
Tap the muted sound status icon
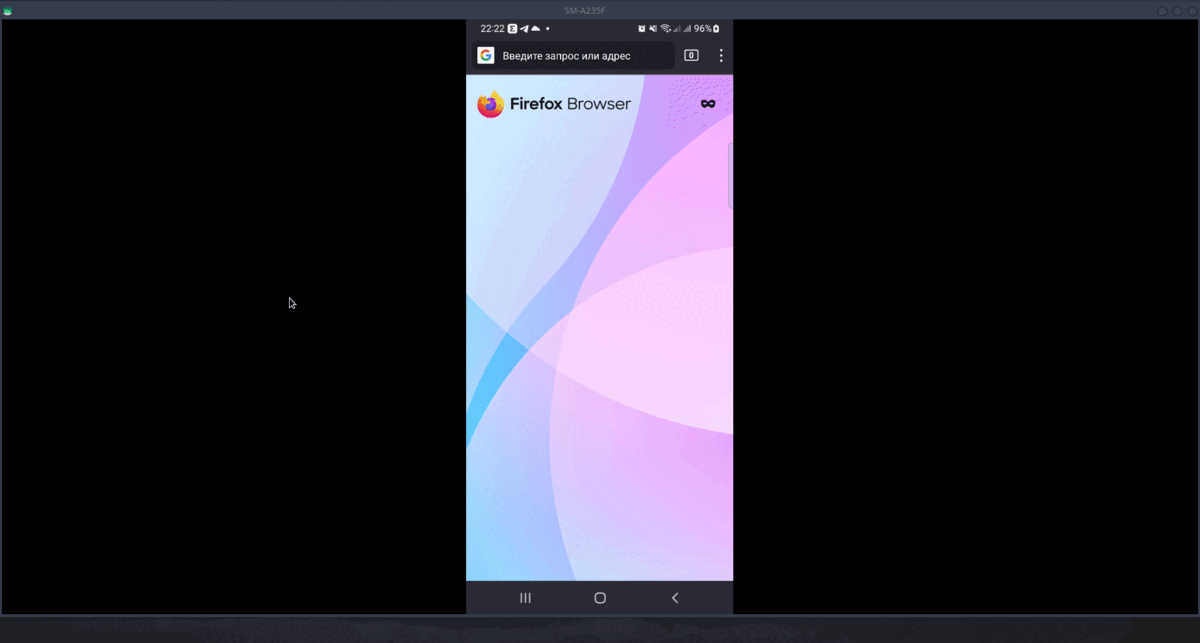tap(653, 29)
